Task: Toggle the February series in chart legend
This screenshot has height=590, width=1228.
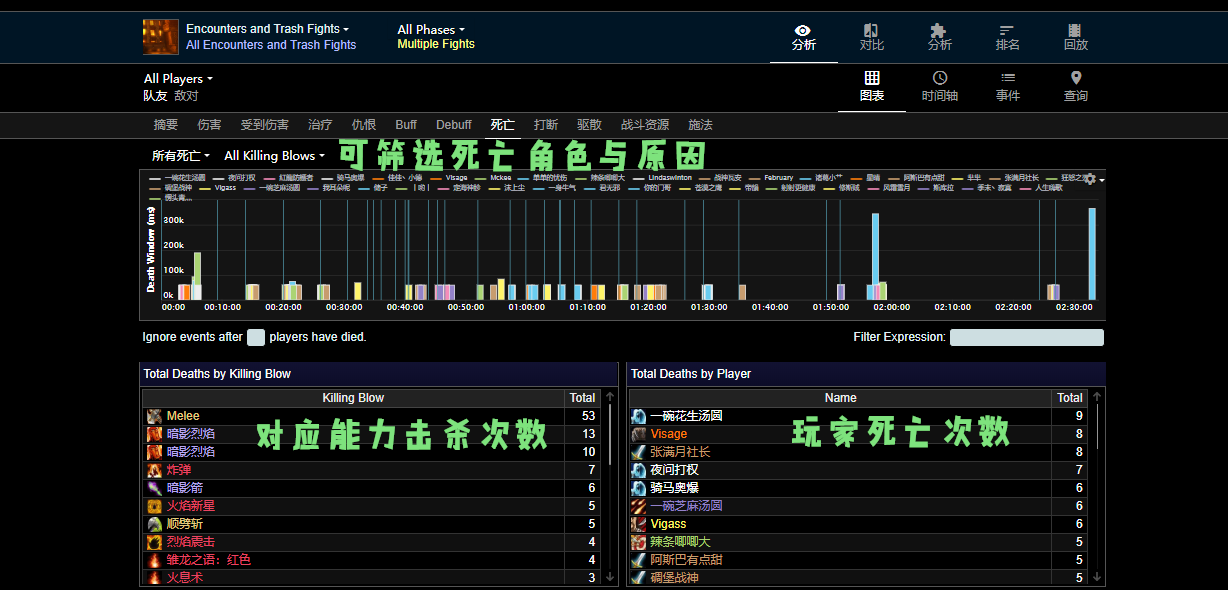Action: click(777, 178)
